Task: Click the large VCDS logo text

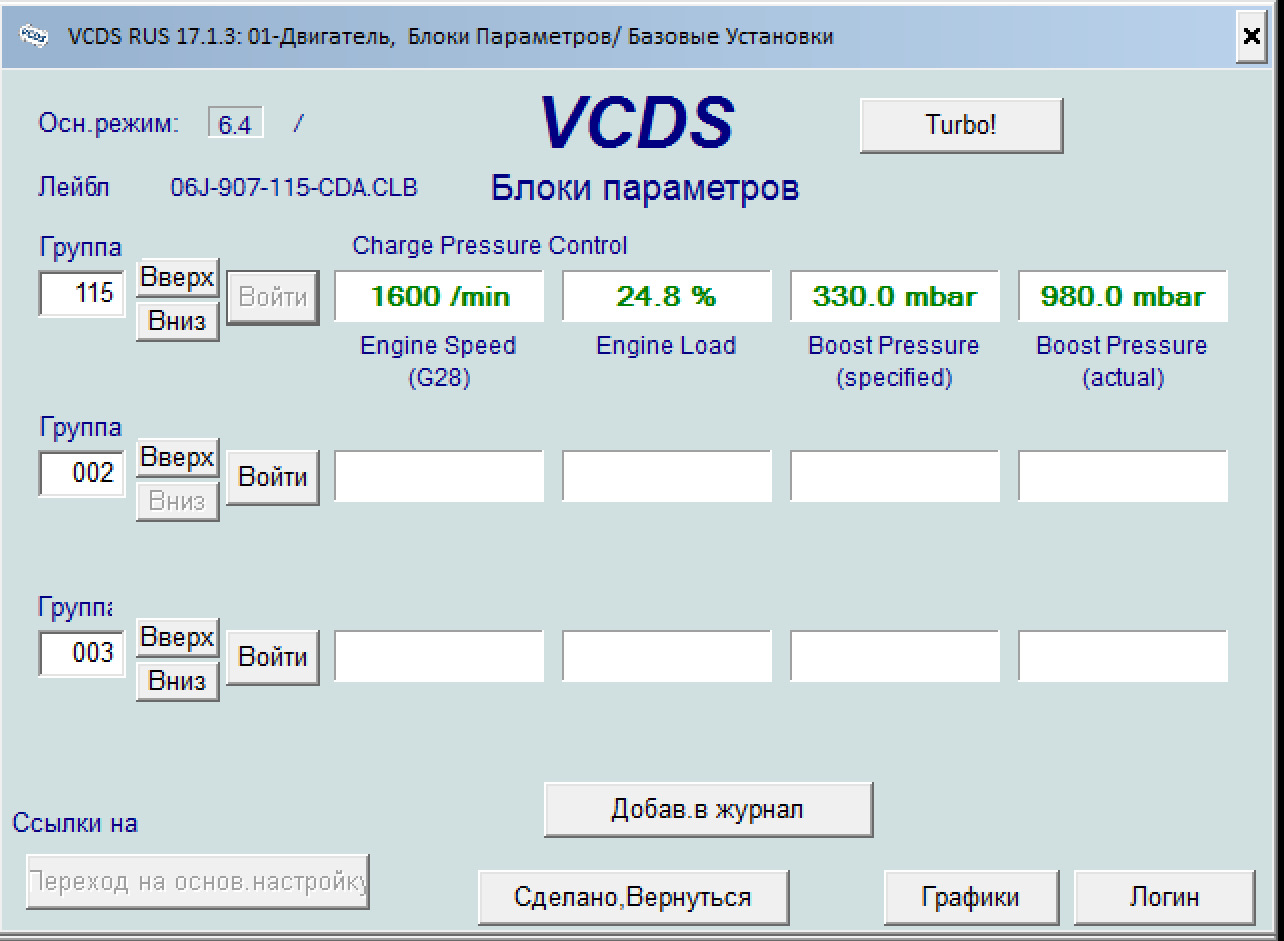Action: [x=636, y=123]
